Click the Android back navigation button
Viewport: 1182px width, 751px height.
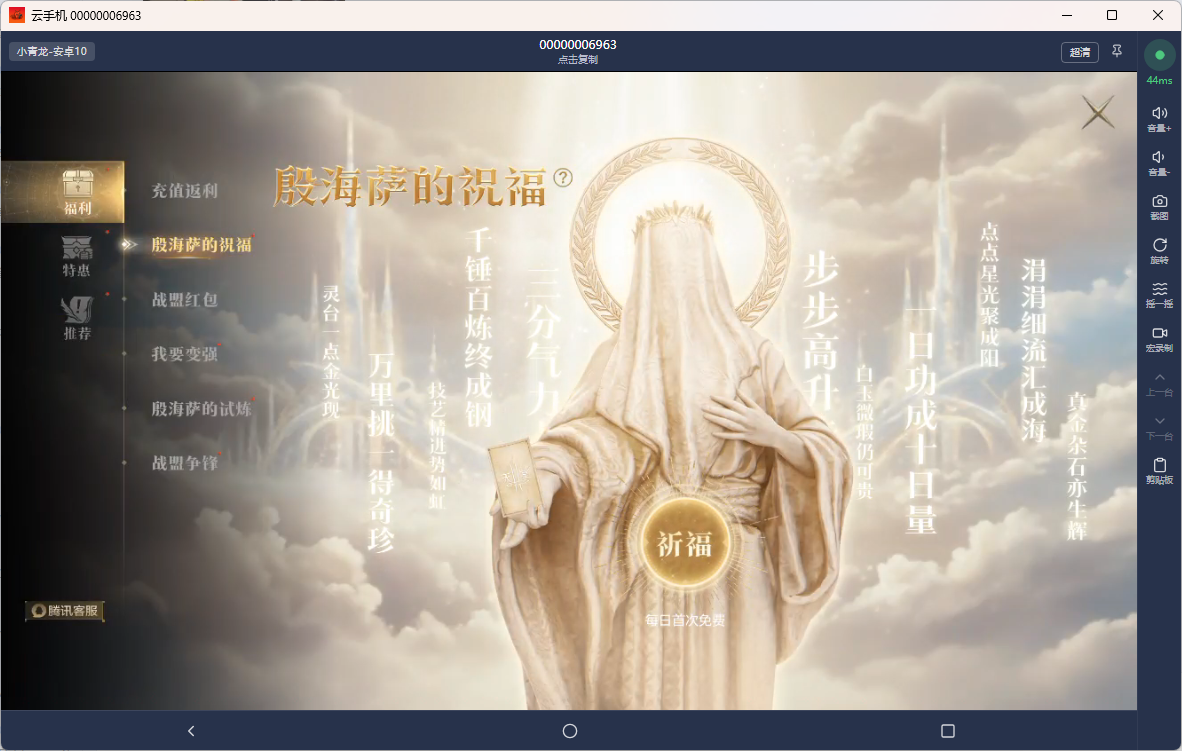tap(191, 731)
